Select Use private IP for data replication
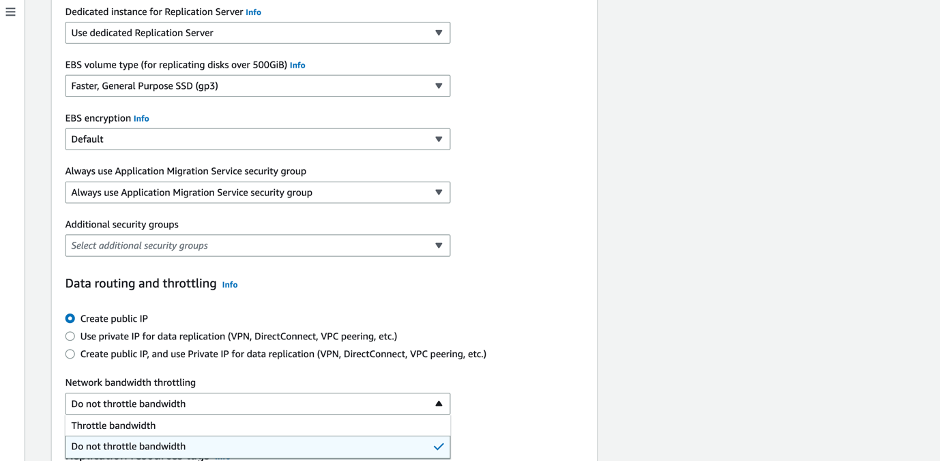The width and height of the screenshot is (941, 462). (70, 336)
